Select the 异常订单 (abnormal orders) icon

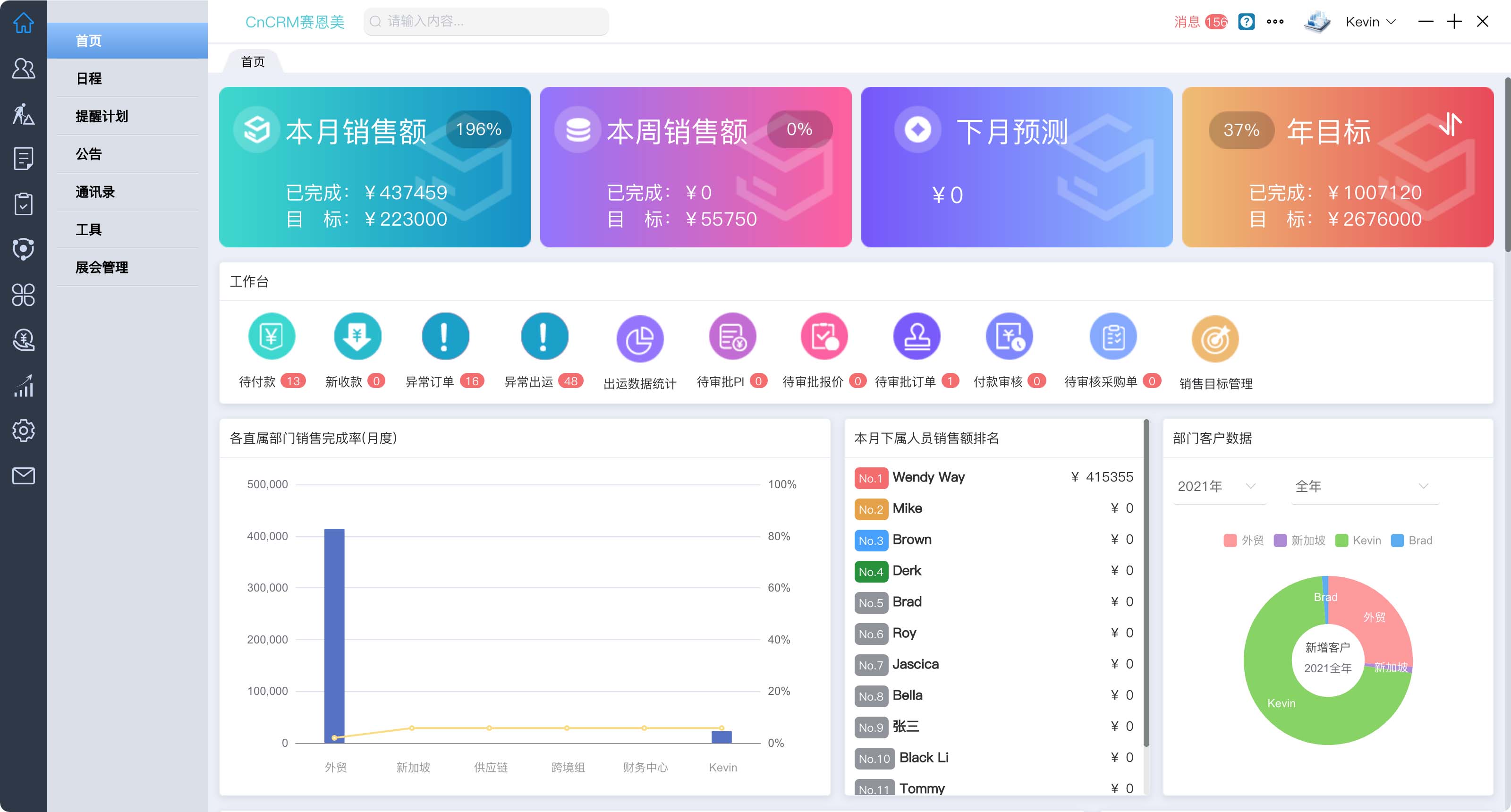(x=445, y=336)
